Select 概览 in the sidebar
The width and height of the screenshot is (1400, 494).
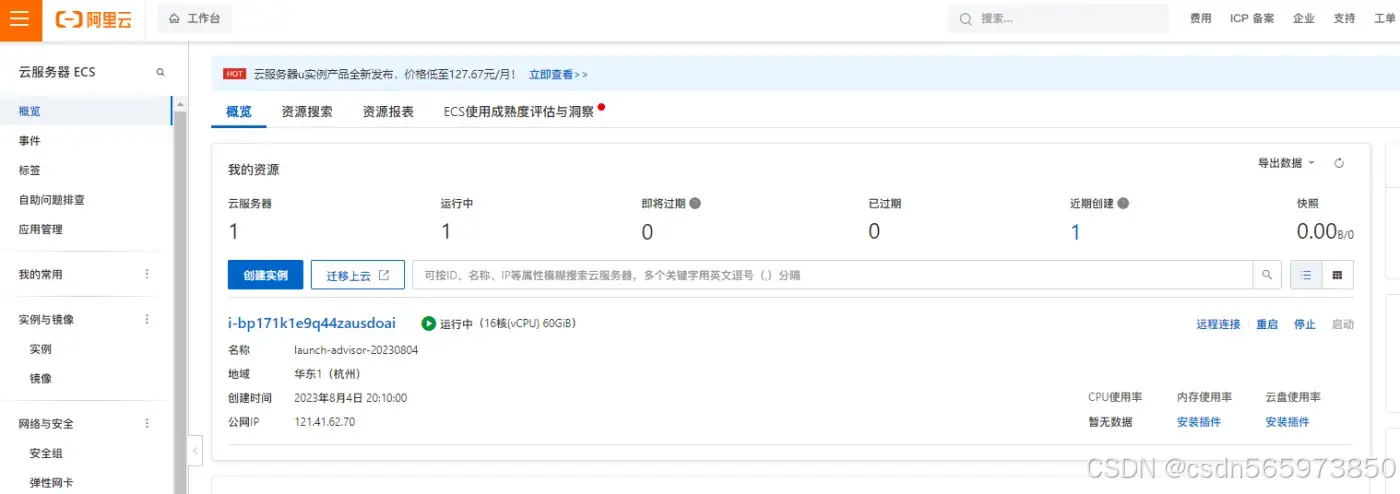[x=86, y=111]
